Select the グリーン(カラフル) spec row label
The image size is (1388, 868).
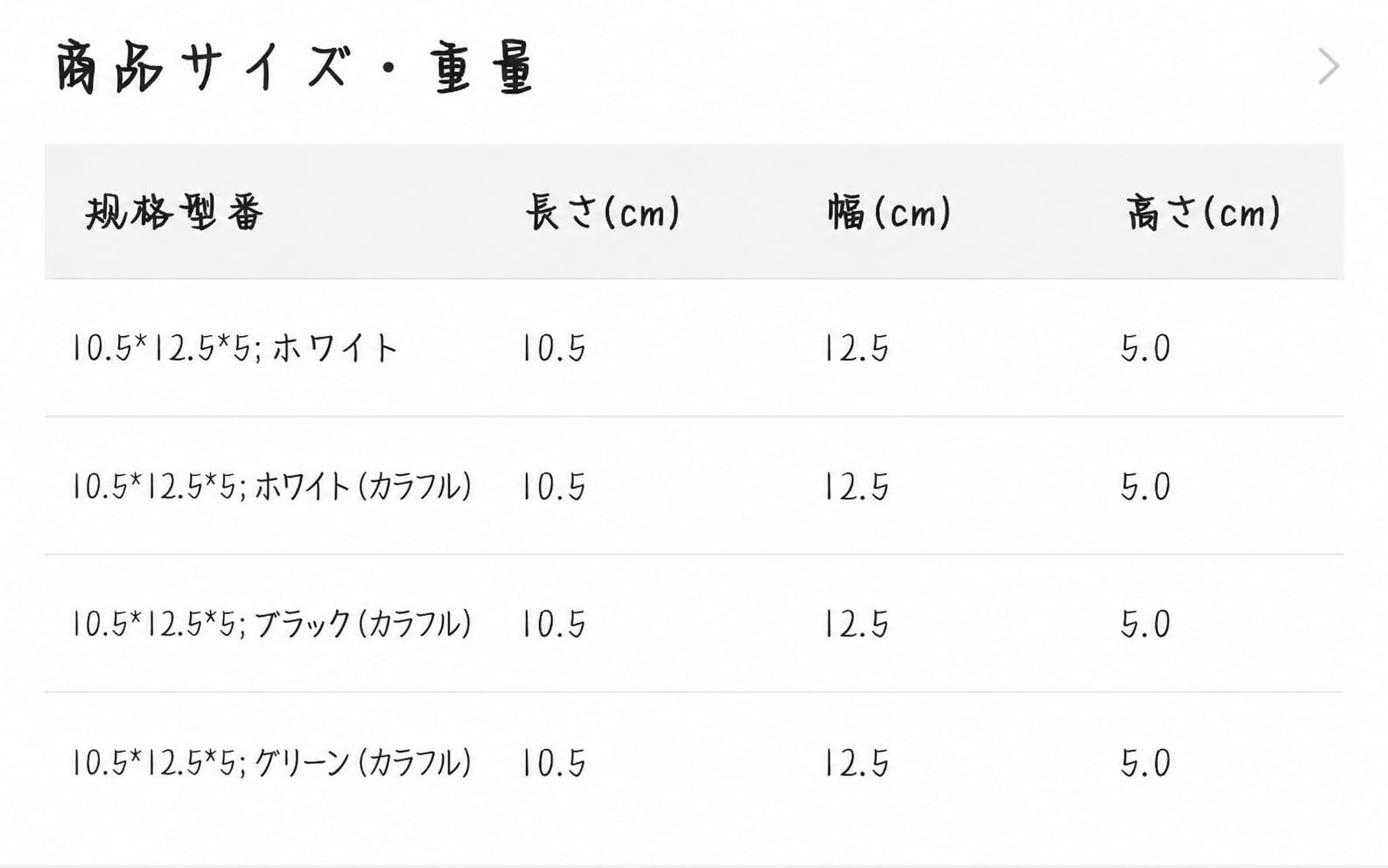tap(272, 762)
